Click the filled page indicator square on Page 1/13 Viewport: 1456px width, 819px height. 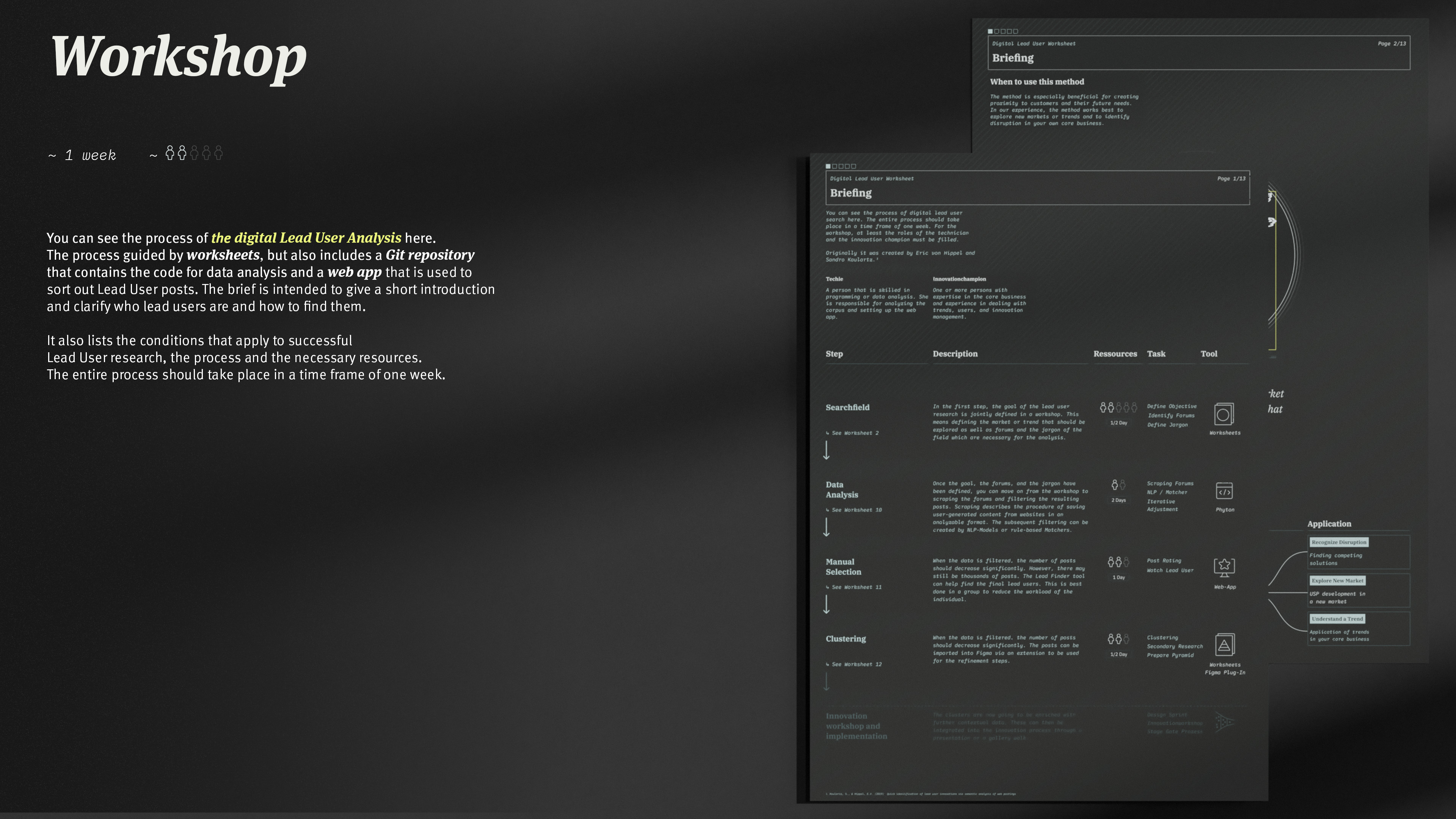point(828,166)
